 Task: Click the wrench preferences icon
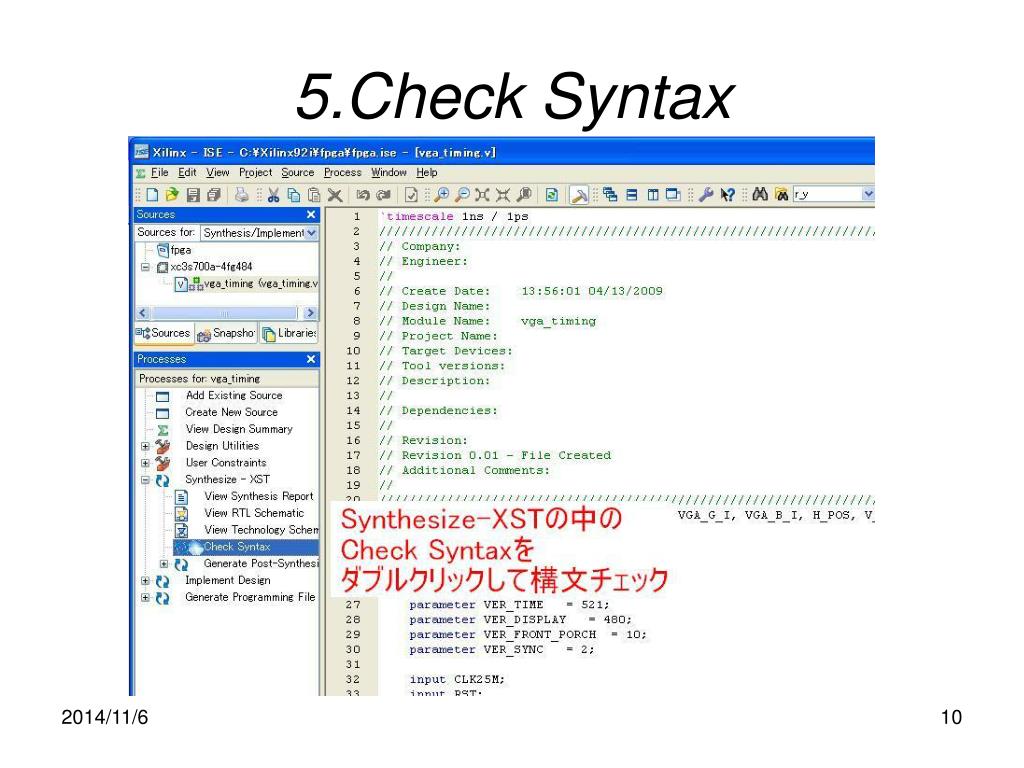click(x=706, y=195)
